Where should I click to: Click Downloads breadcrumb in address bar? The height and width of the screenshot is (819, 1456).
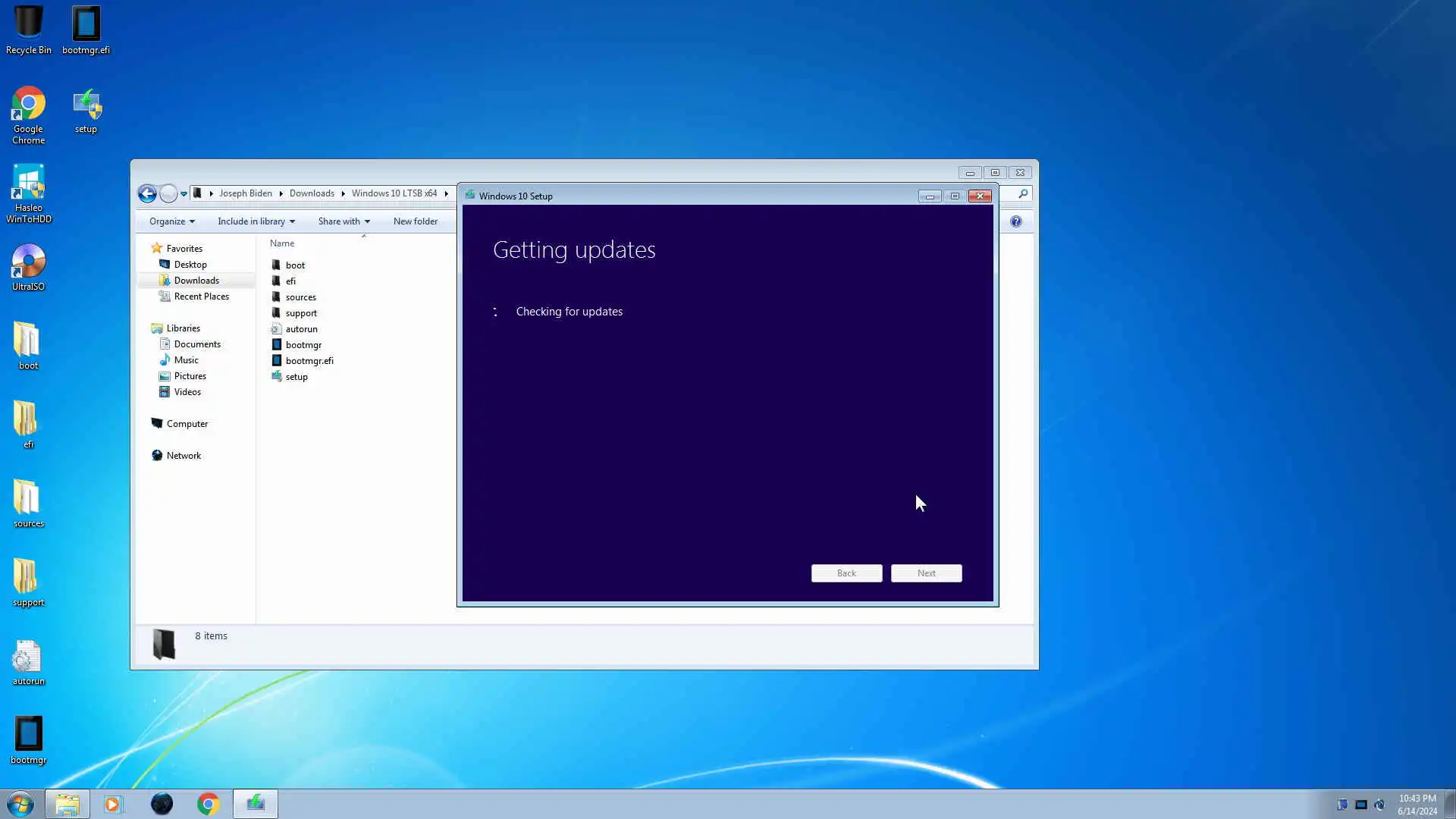(312, 193)
